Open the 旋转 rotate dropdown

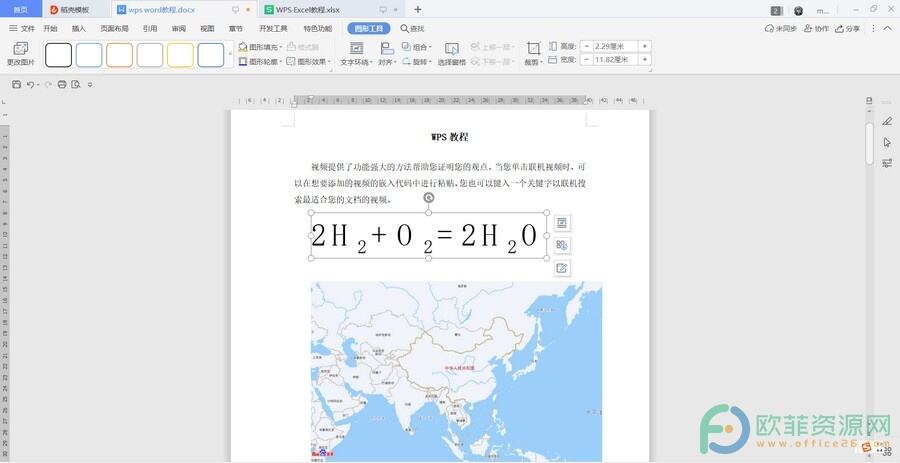[417, 61]
